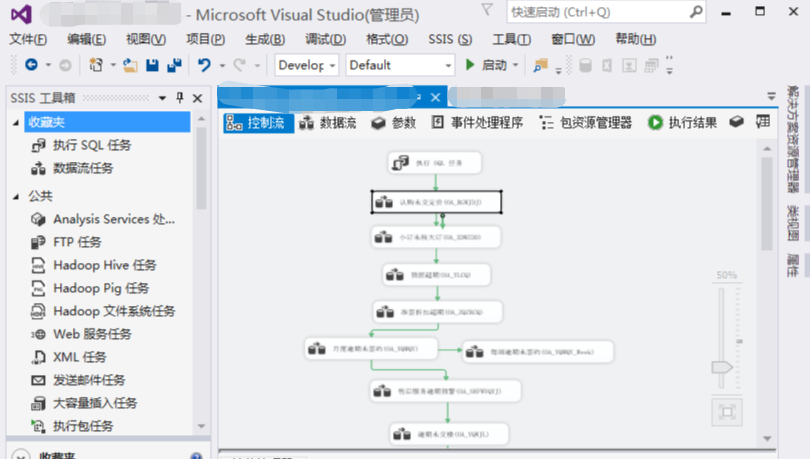Click the navigate back arrow icon
The height and width of the screenshot is (459, 810).
click(x=31, y=65)
